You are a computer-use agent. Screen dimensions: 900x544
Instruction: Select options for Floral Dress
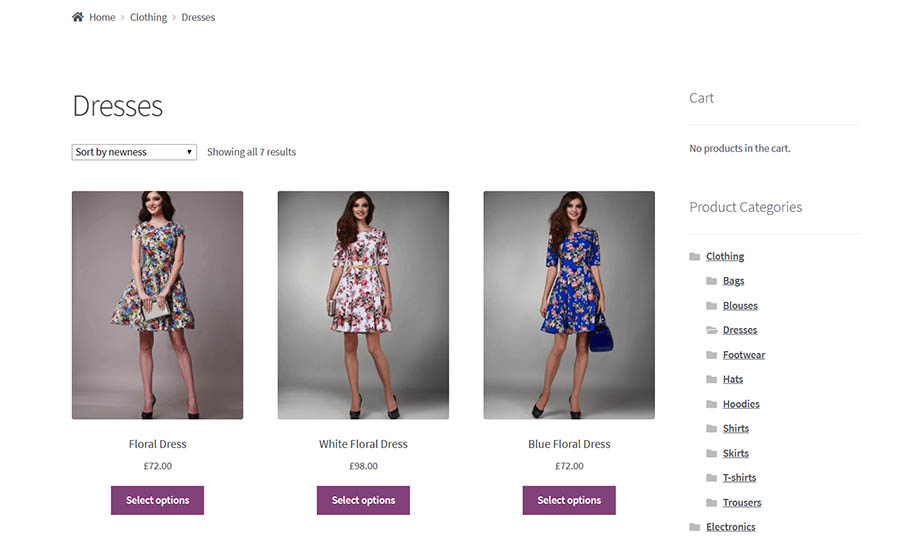coord(157,500)
